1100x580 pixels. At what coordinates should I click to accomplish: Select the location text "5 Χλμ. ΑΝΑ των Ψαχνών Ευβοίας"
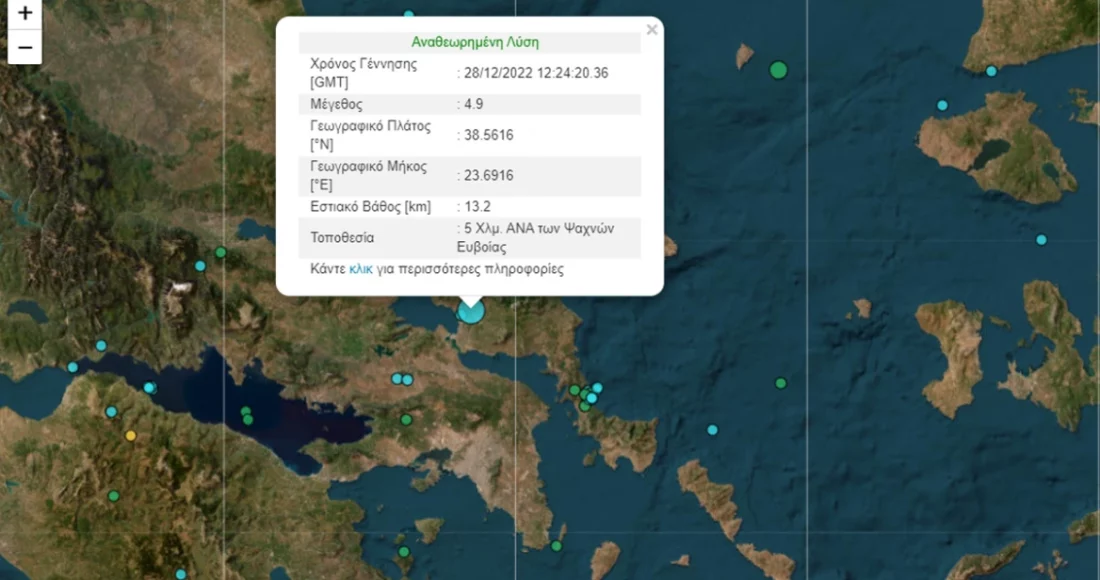click(x=535, y=238)
